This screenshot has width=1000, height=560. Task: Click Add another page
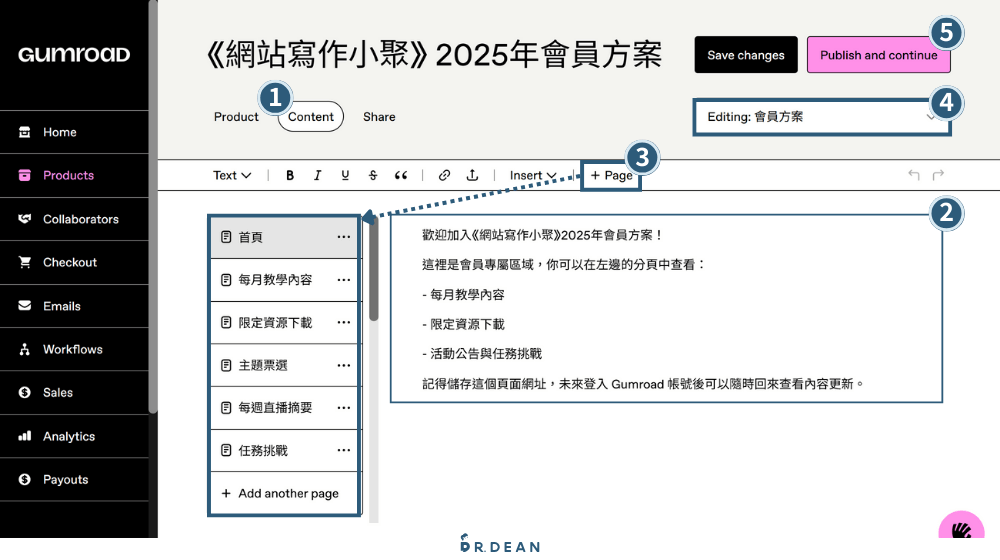pyautogui.click(x=285, y=493)
